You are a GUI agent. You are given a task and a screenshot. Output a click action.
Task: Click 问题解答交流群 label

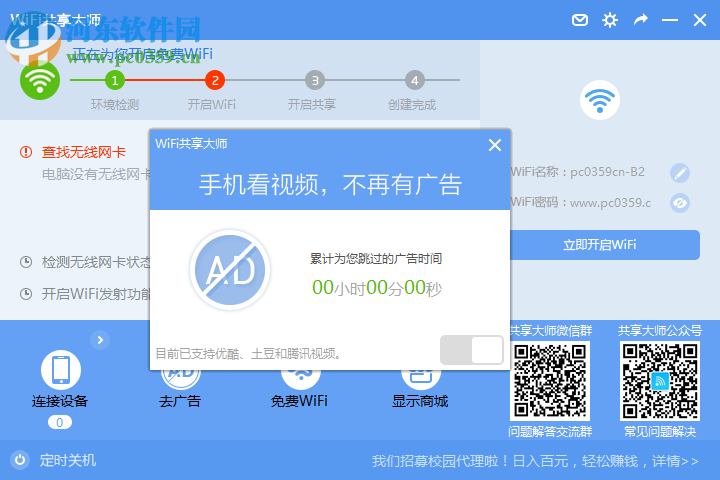coord(550,432)
